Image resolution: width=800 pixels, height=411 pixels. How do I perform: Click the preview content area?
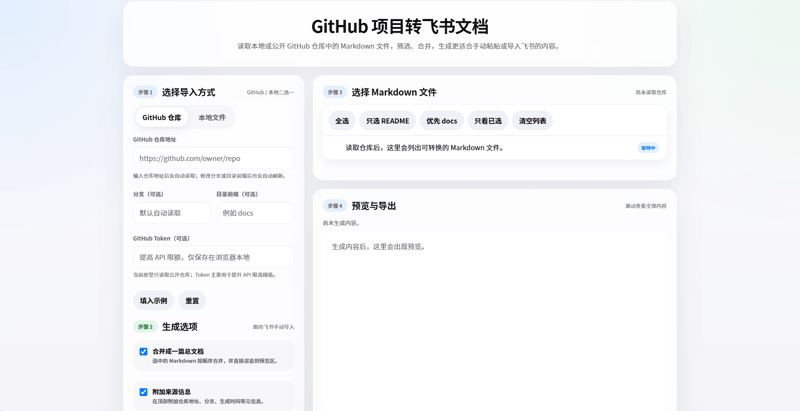494,321
